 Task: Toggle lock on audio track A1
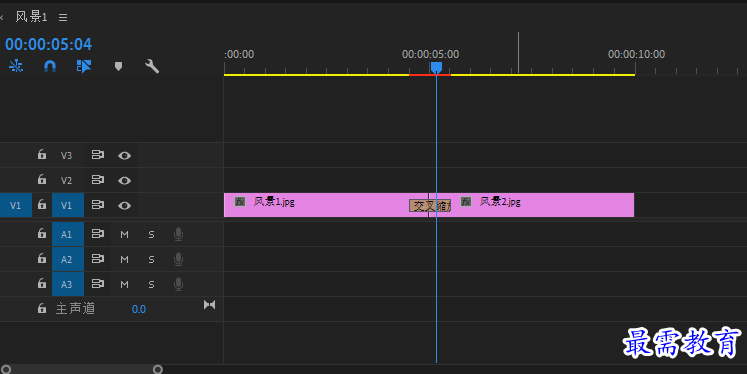tap(42, 233)
